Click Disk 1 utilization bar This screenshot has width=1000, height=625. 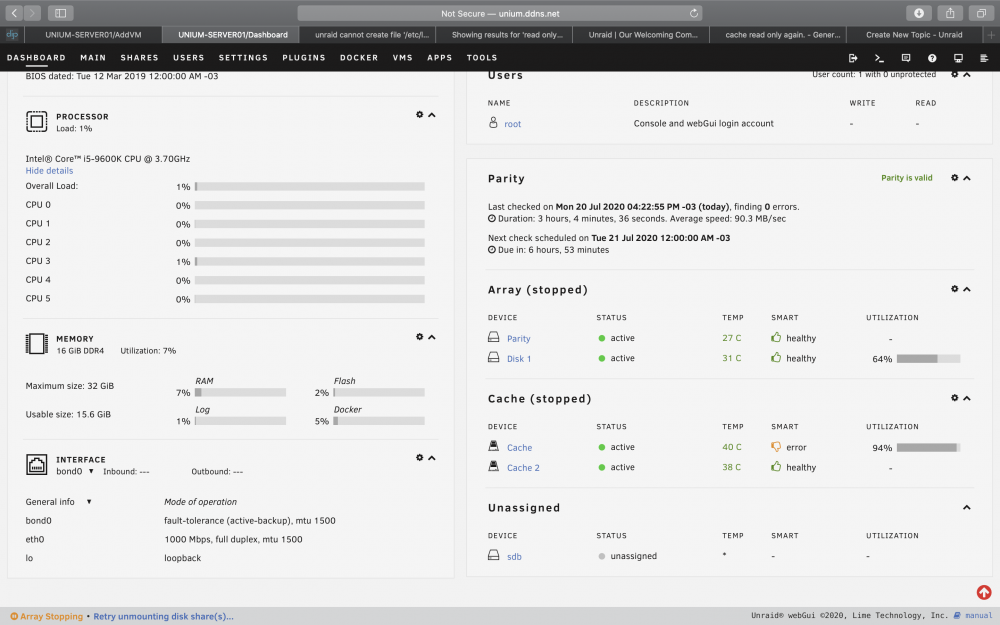[x=928, y=359]
